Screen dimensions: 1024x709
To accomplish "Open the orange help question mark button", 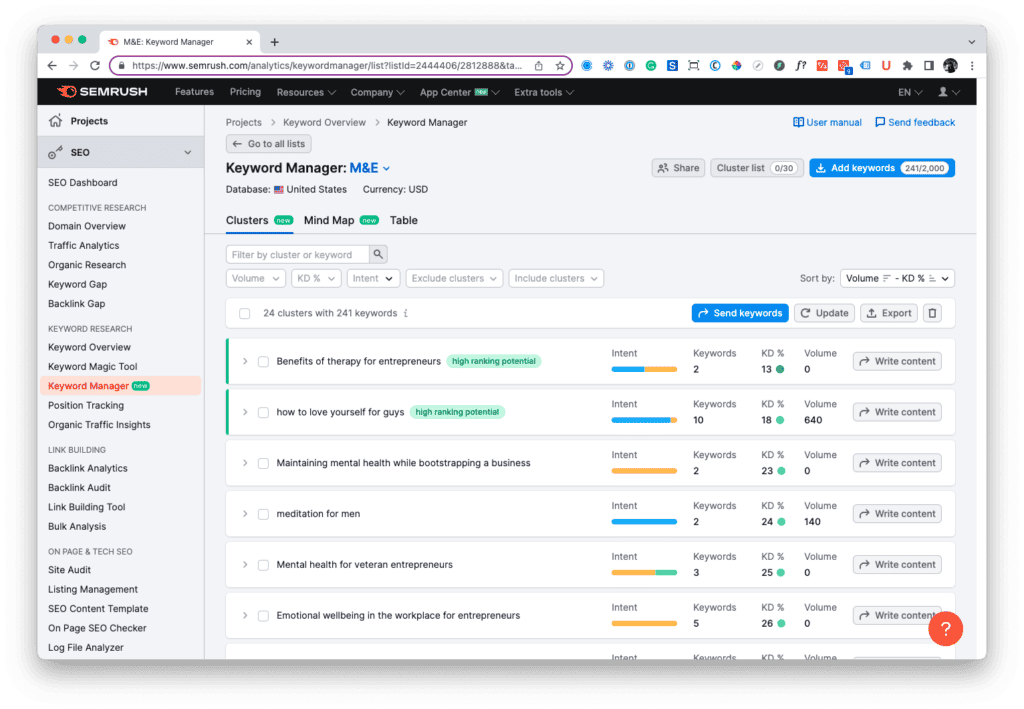I will point(945,629).
